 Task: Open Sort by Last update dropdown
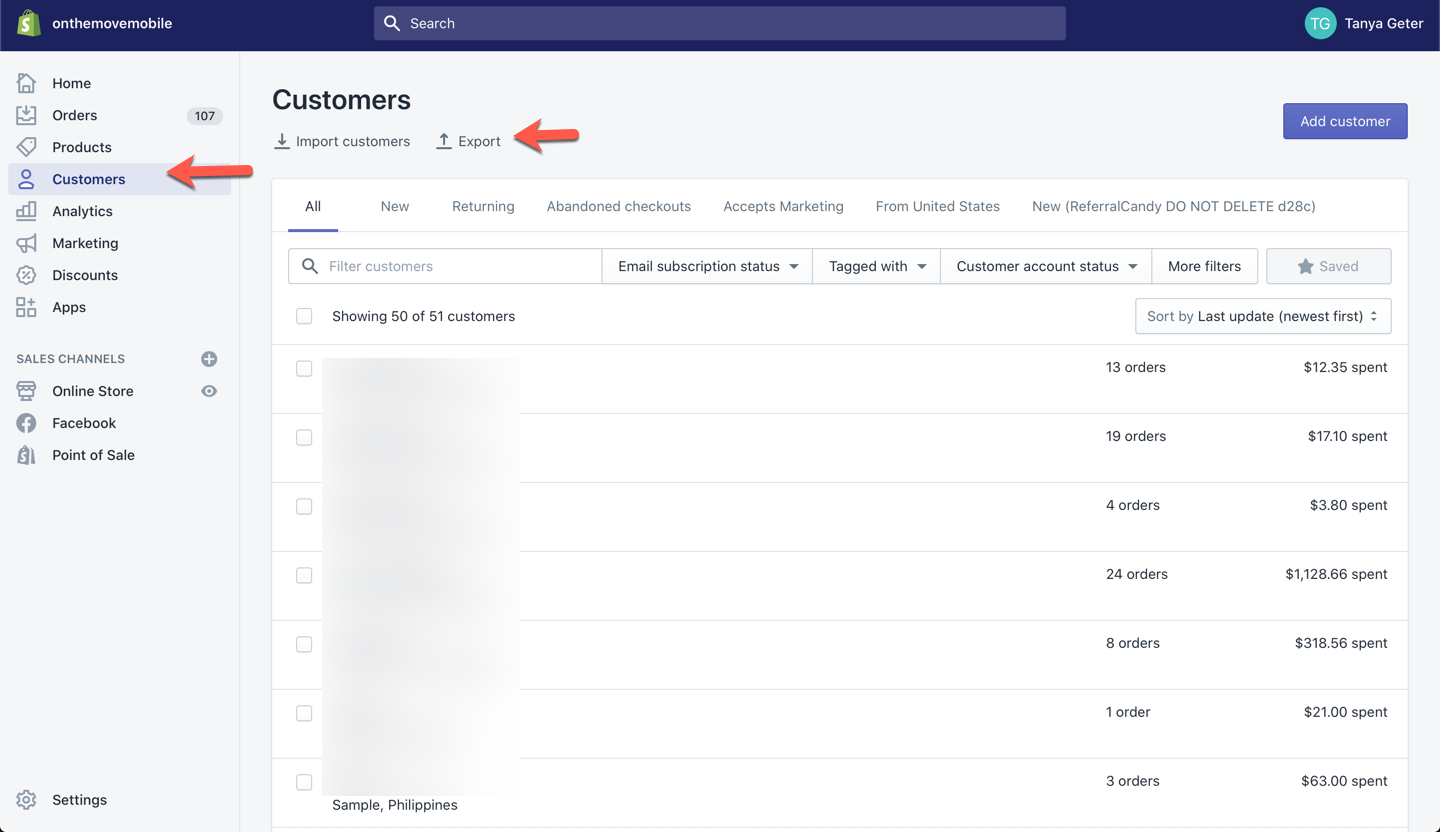click(1263, 316)
